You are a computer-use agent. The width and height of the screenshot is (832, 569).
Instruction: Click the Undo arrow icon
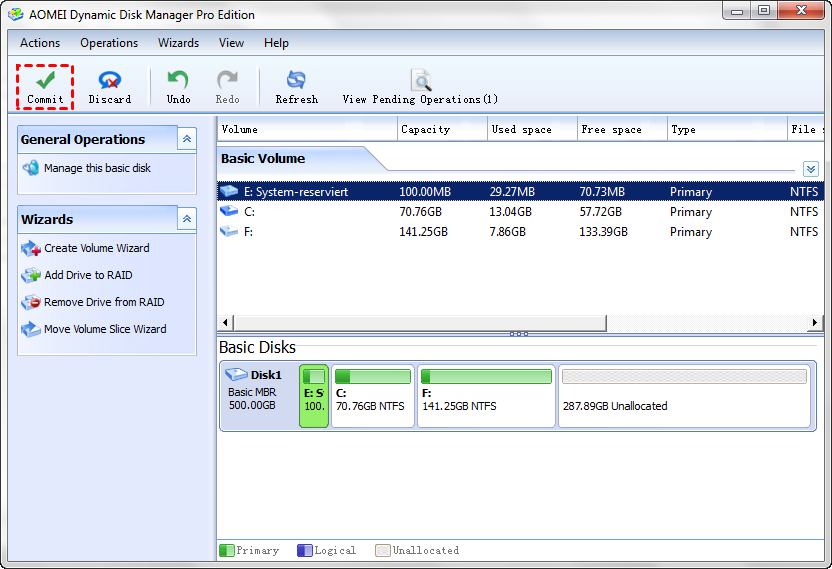pos(178,80)
